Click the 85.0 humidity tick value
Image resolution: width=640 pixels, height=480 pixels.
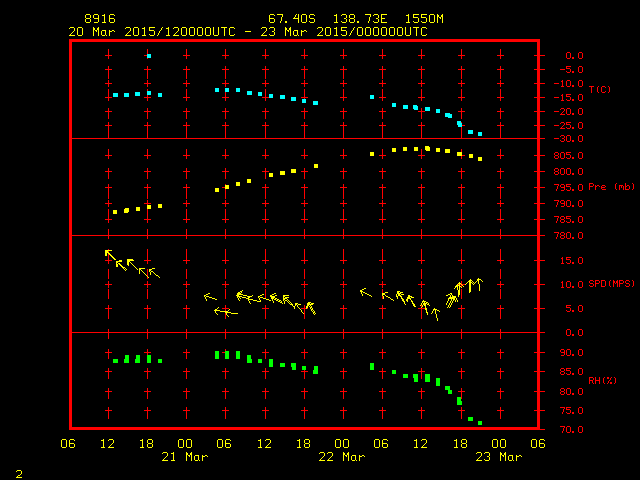click(x=571, y=372)
